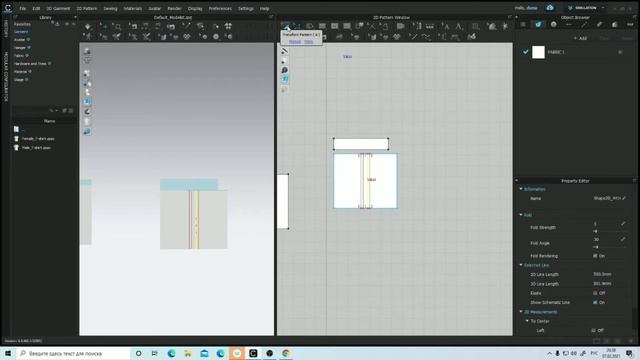The height and width of the screenshot is (360, 640).
Task: Click the measure tape icon in 2D toolbar
Action: (430, 27)
